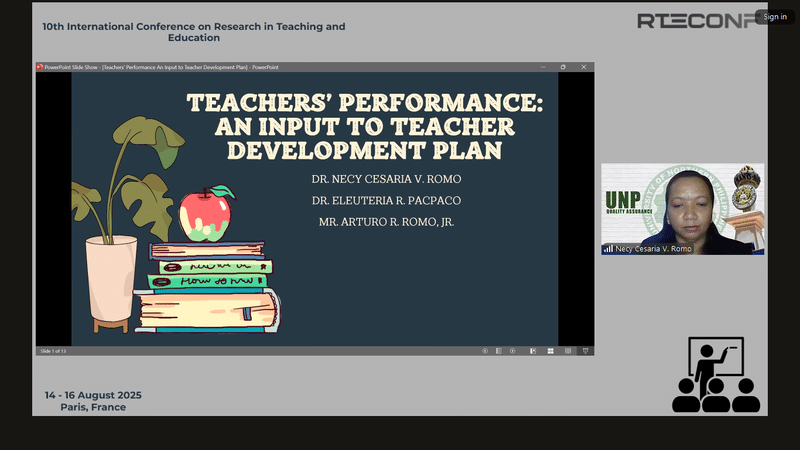Advance to next slide using status bar arrow
This screenshot has height=450, width=800.
(x=513, y=351)
